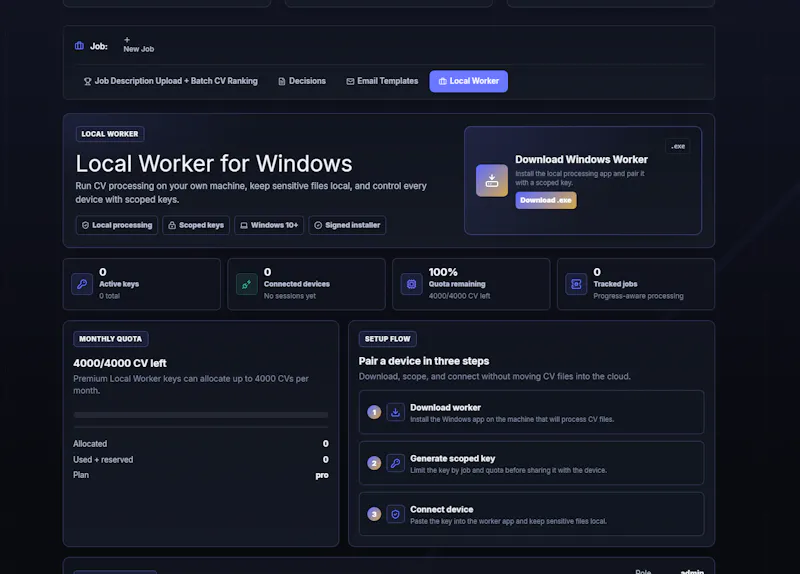Click the Used + reserved row

coord(201,460)
